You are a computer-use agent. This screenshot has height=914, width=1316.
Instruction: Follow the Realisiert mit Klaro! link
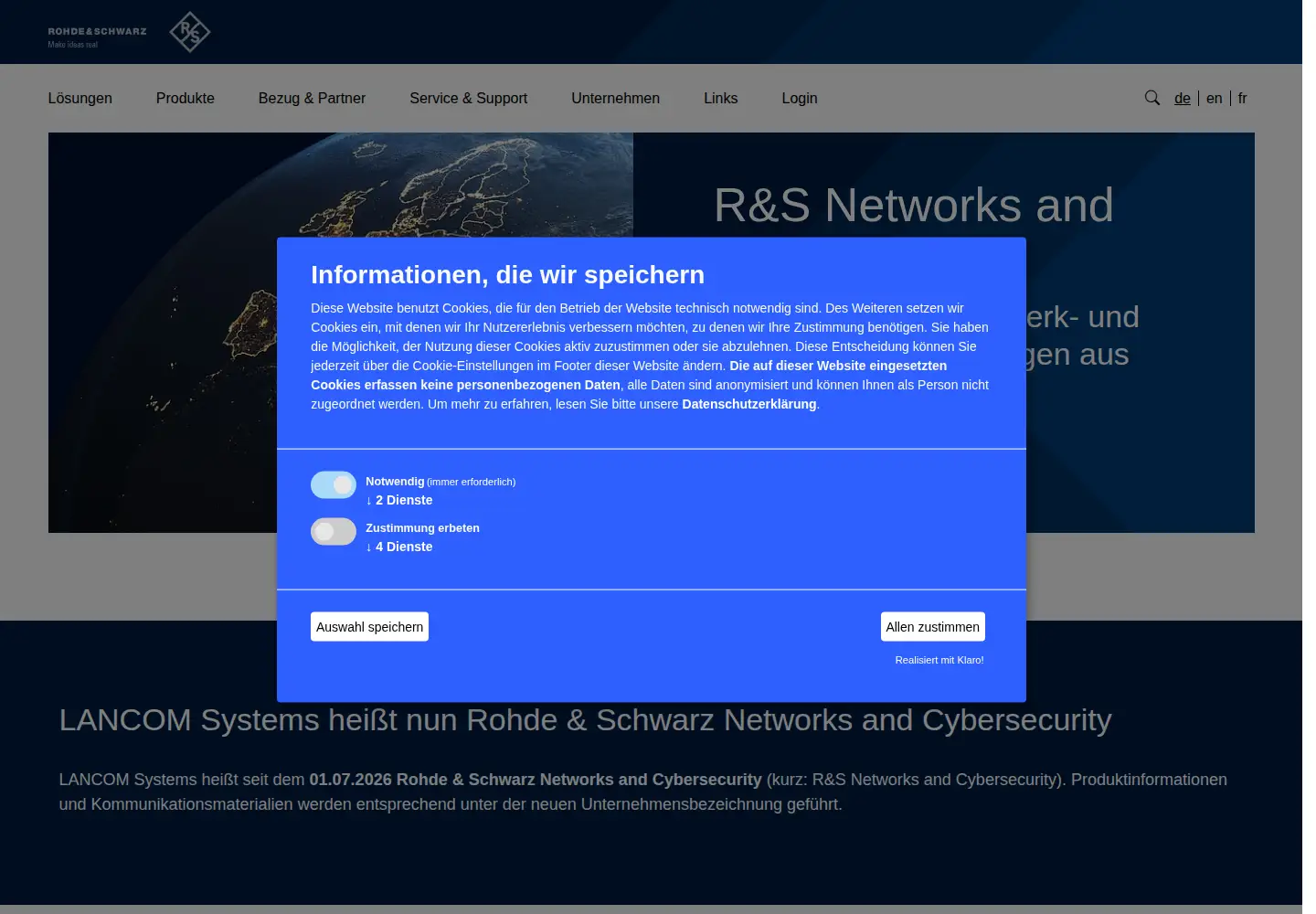pos(939,660)
